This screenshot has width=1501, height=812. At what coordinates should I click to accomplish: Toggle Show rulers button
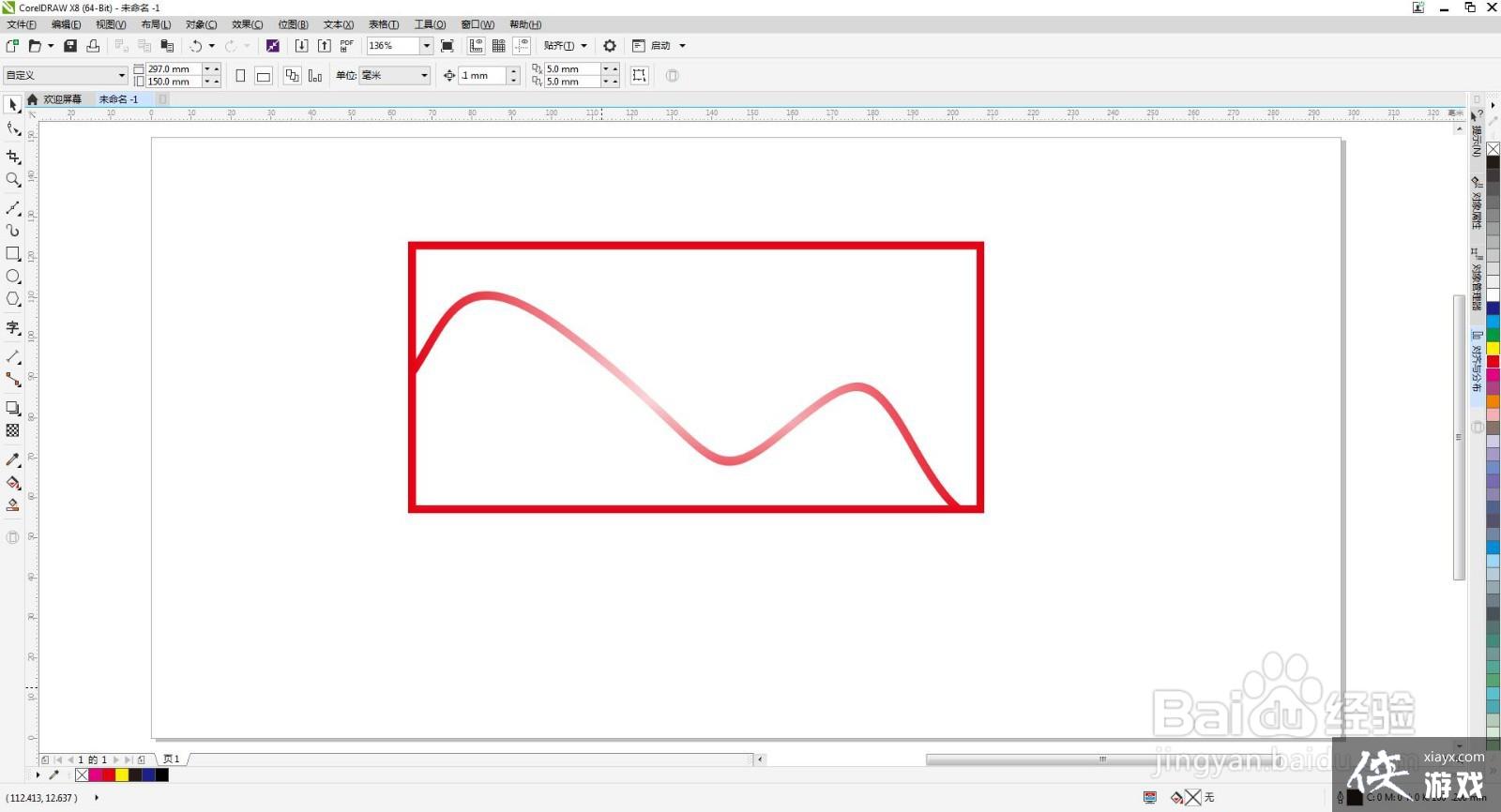477,45
